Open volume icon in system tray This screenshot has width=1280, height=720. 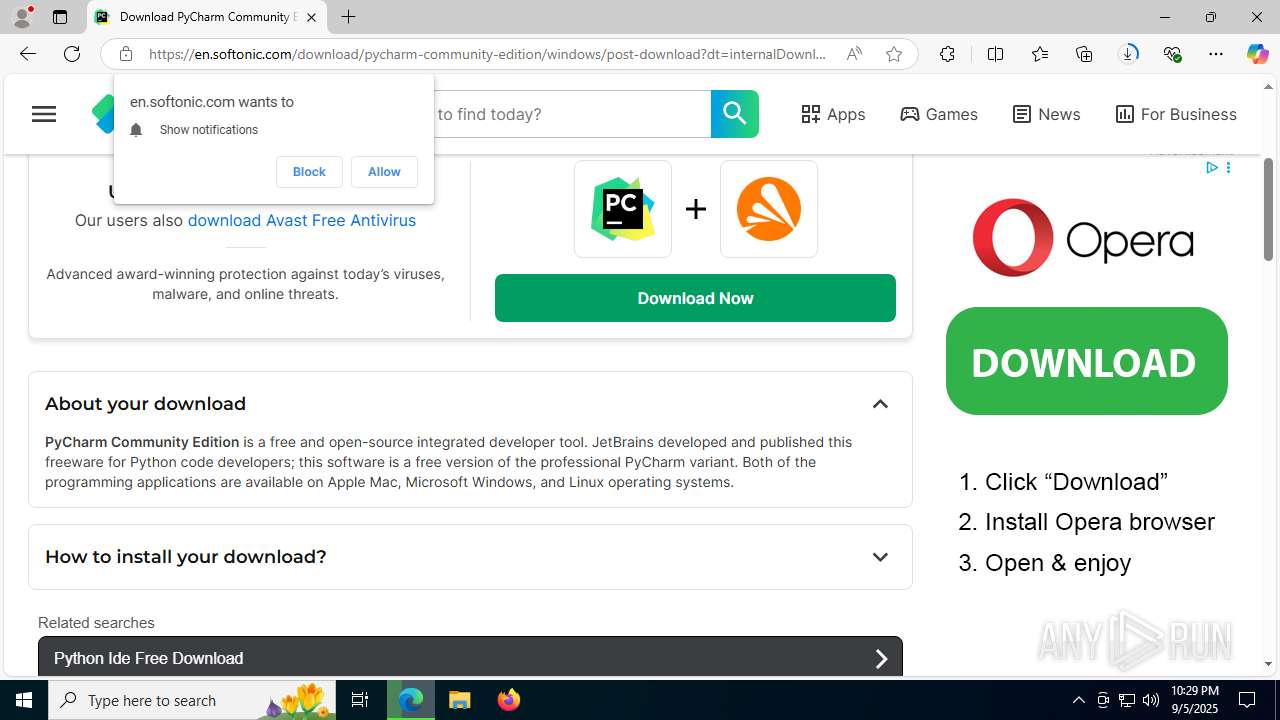(1151, 700)
